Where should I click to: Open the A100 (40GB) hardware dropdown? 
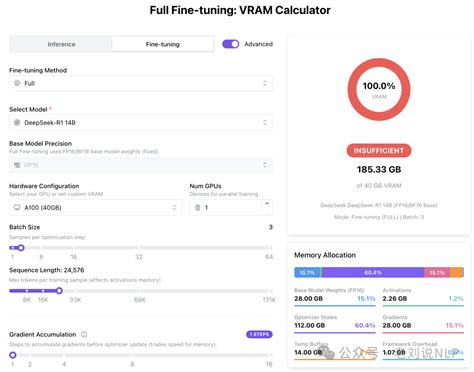tap(96, 208)
